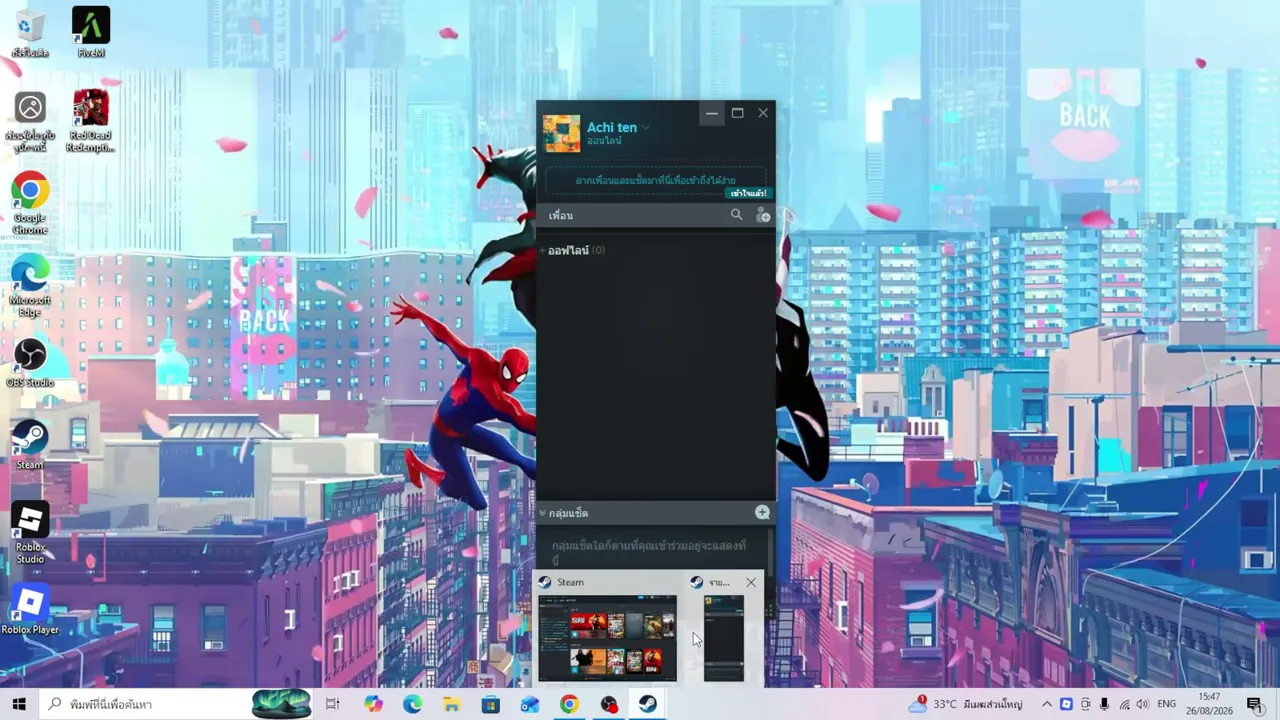1280x720 pixels.
Task: Click the add friend icon in Steam friends list
Action: pos(762,215)
